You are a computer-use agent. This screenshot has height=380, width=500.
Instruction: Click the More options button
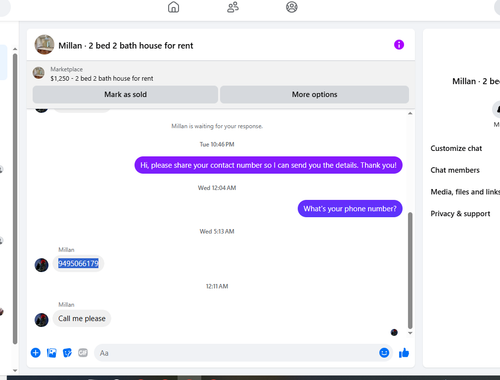[314, 94]
